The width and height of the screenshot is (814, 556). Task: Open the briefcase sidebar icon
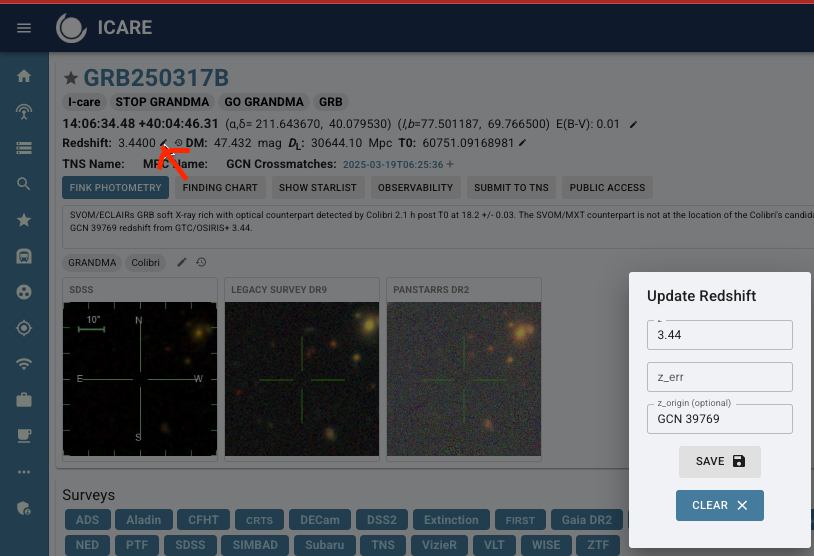click(x=24, y=400)
